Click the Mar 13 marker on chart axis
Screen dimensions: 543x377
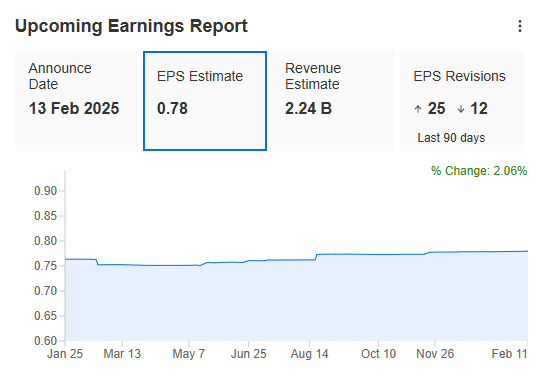click(x=122, y=354)
